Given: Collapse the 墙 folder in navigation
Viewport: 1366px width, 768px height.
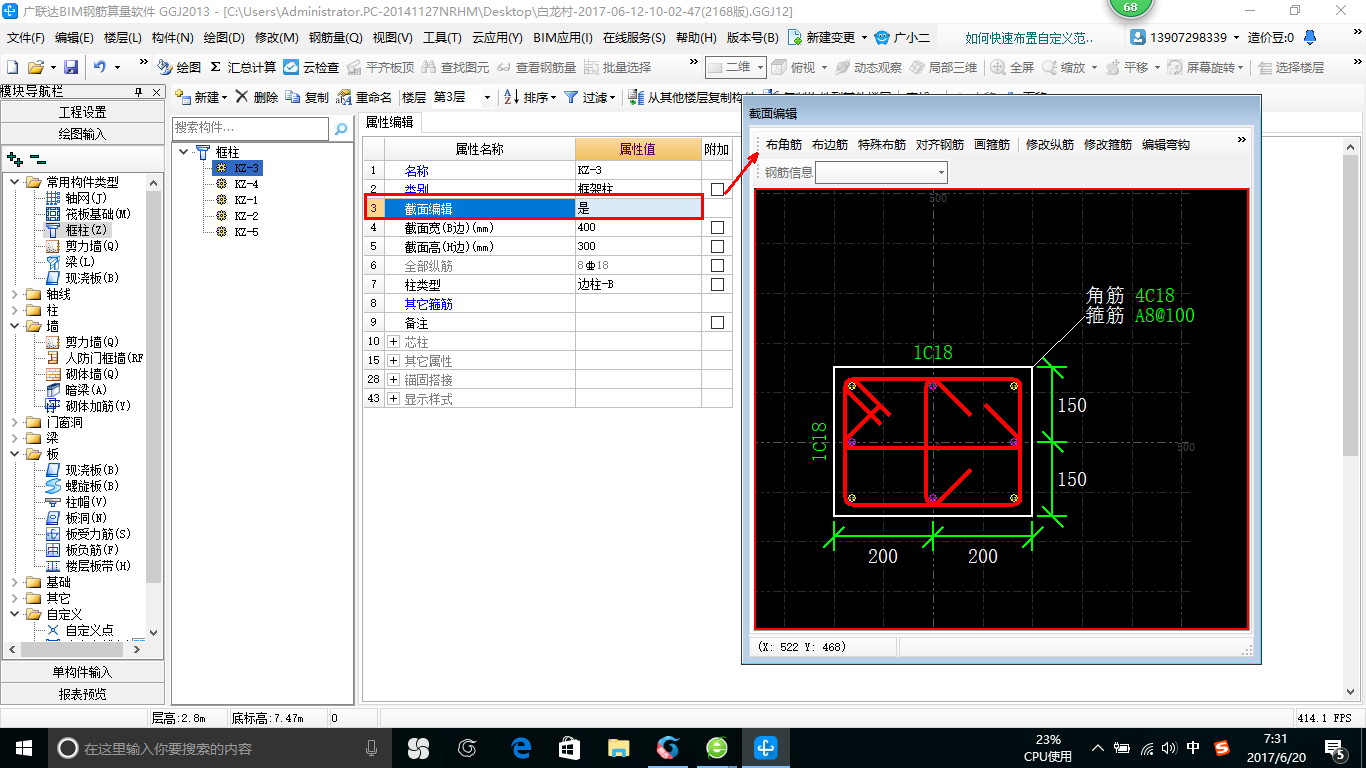Looking at the screenshot, I should (x=14, y=326).
